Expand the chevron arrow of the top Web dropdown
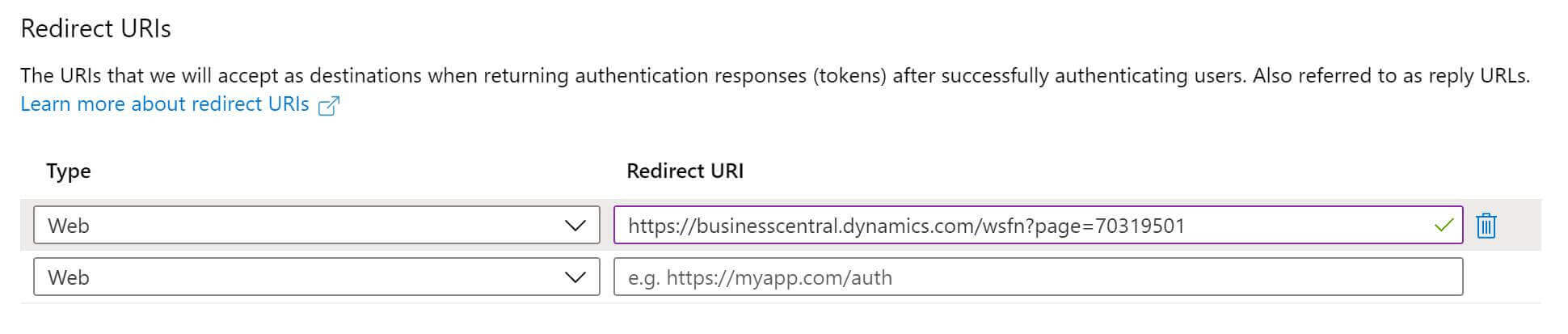1568x334 pixels. pos(575,226)
